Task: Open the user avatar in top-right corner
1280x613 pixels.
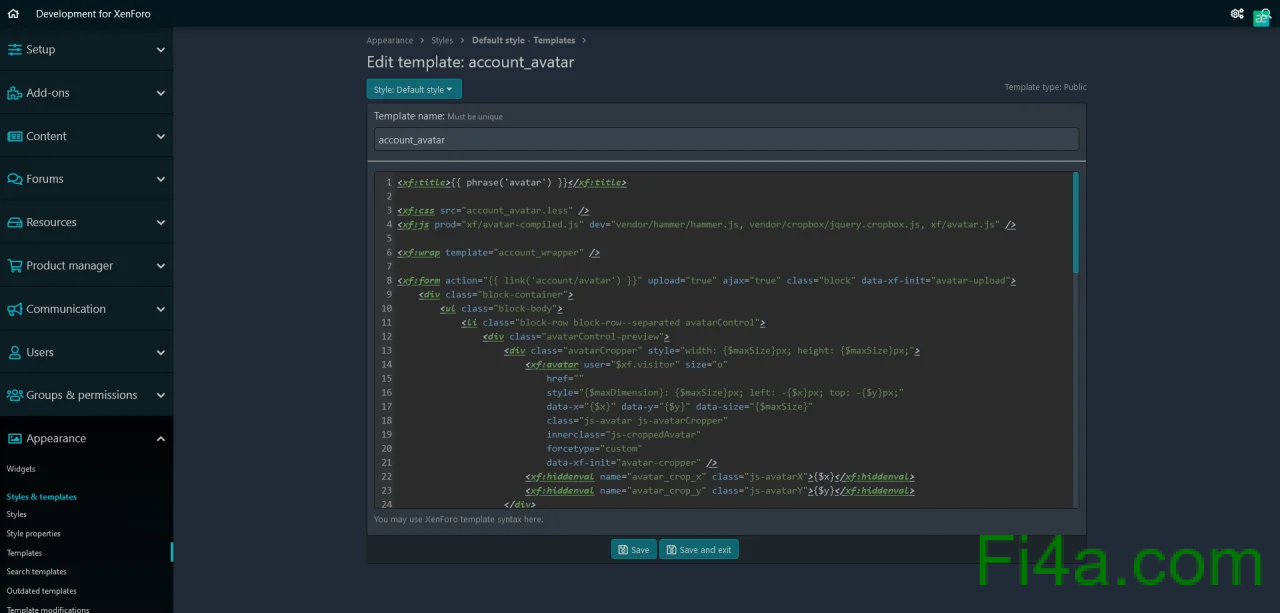Action: coord(1261,17)
